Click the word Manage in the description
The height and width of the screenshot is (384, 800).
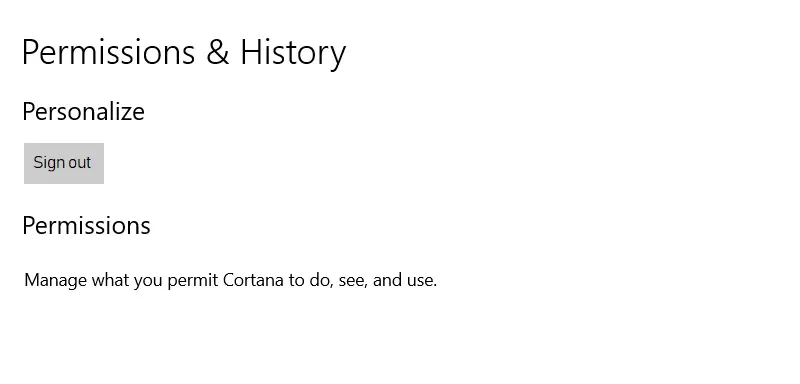[56, 280]
